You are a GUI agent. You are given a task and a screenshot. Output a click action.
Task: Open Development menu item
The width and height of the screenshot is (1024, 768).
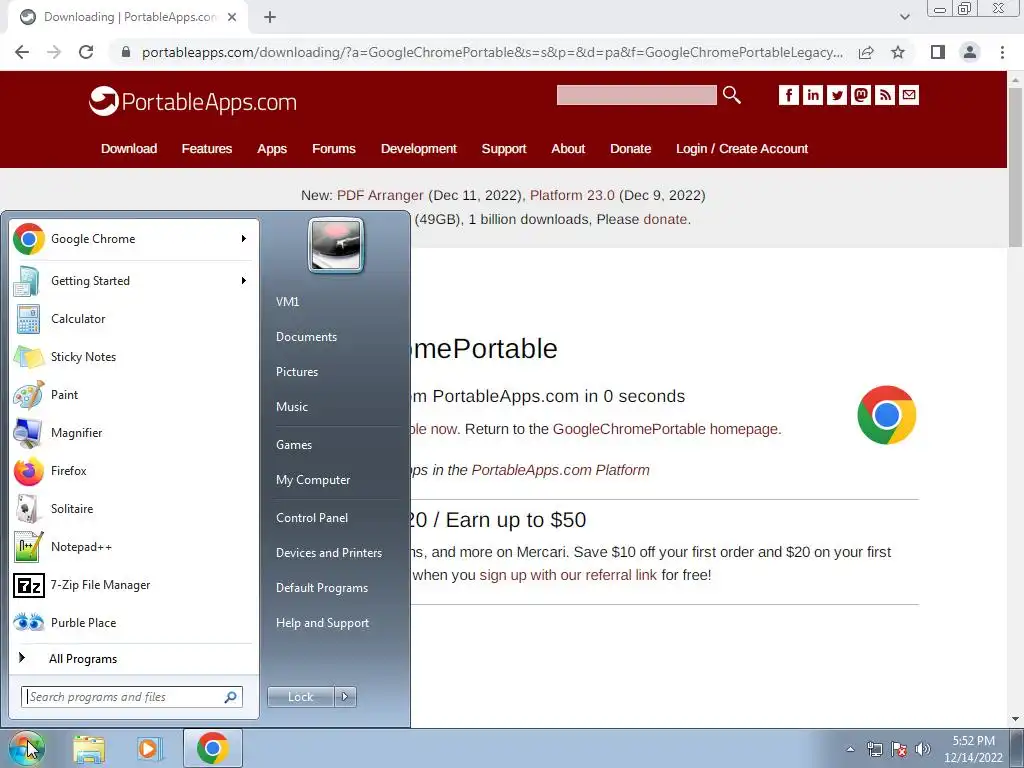pyautogui.click(x=419, y=148)
